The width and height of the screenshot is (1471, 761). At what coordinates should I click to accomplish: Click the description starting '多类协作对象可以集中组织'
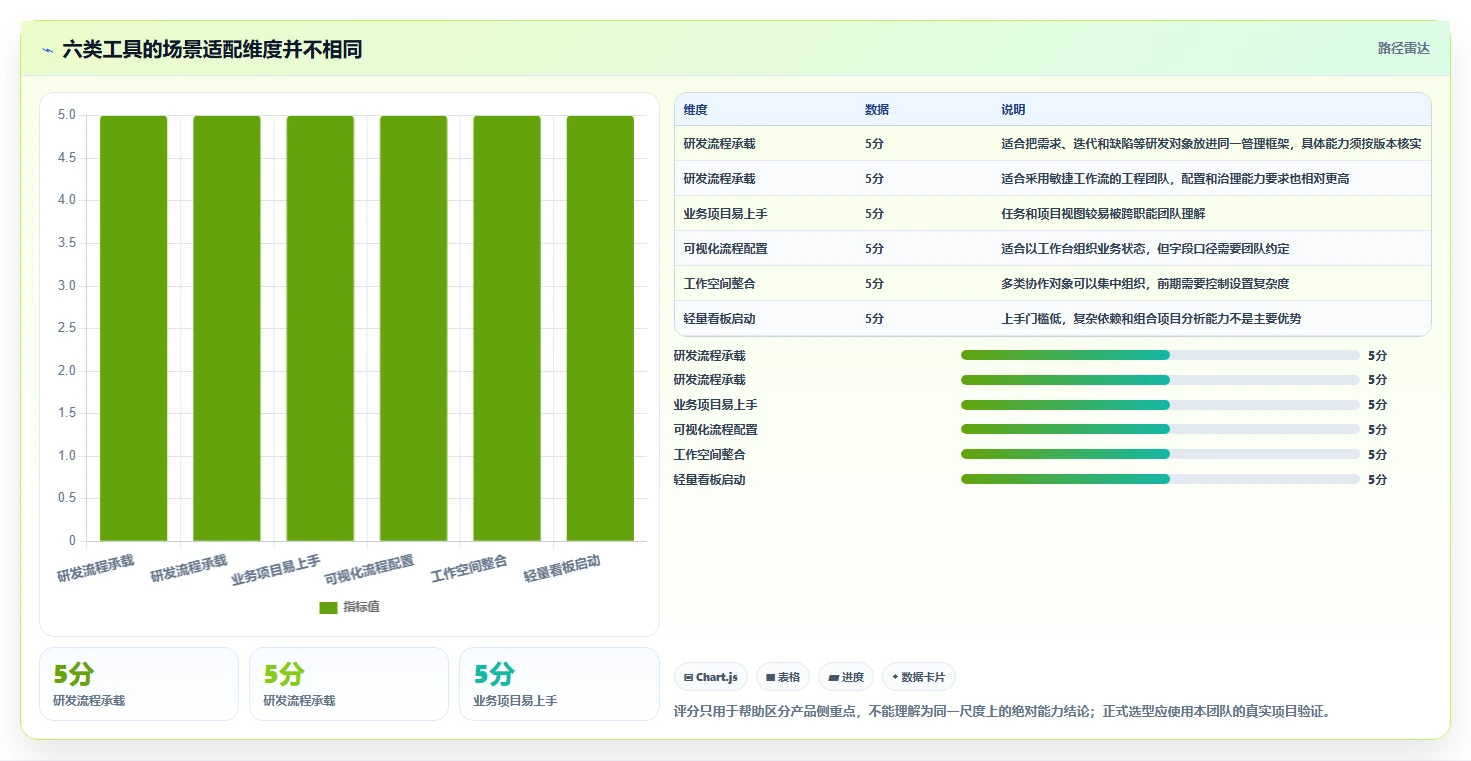click(1145, 284)
